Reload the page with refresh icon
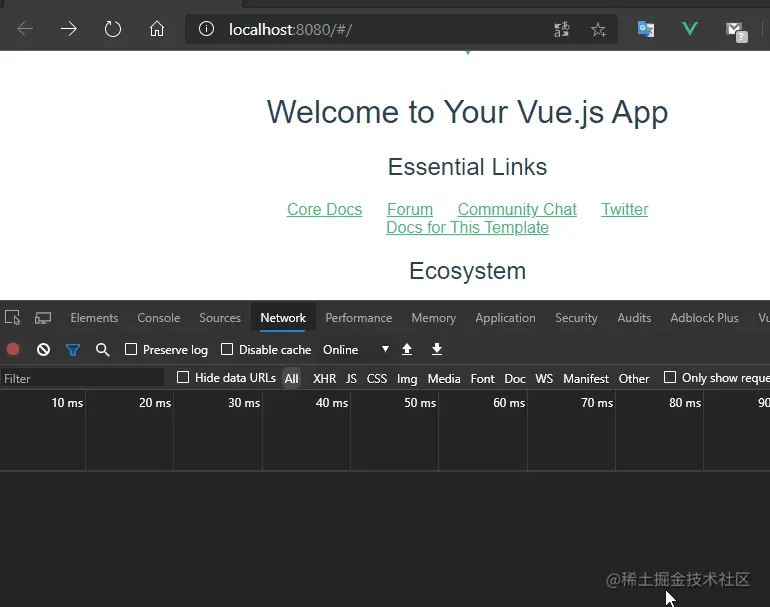This screenshot has width=770, height=607. pos(112,29)
